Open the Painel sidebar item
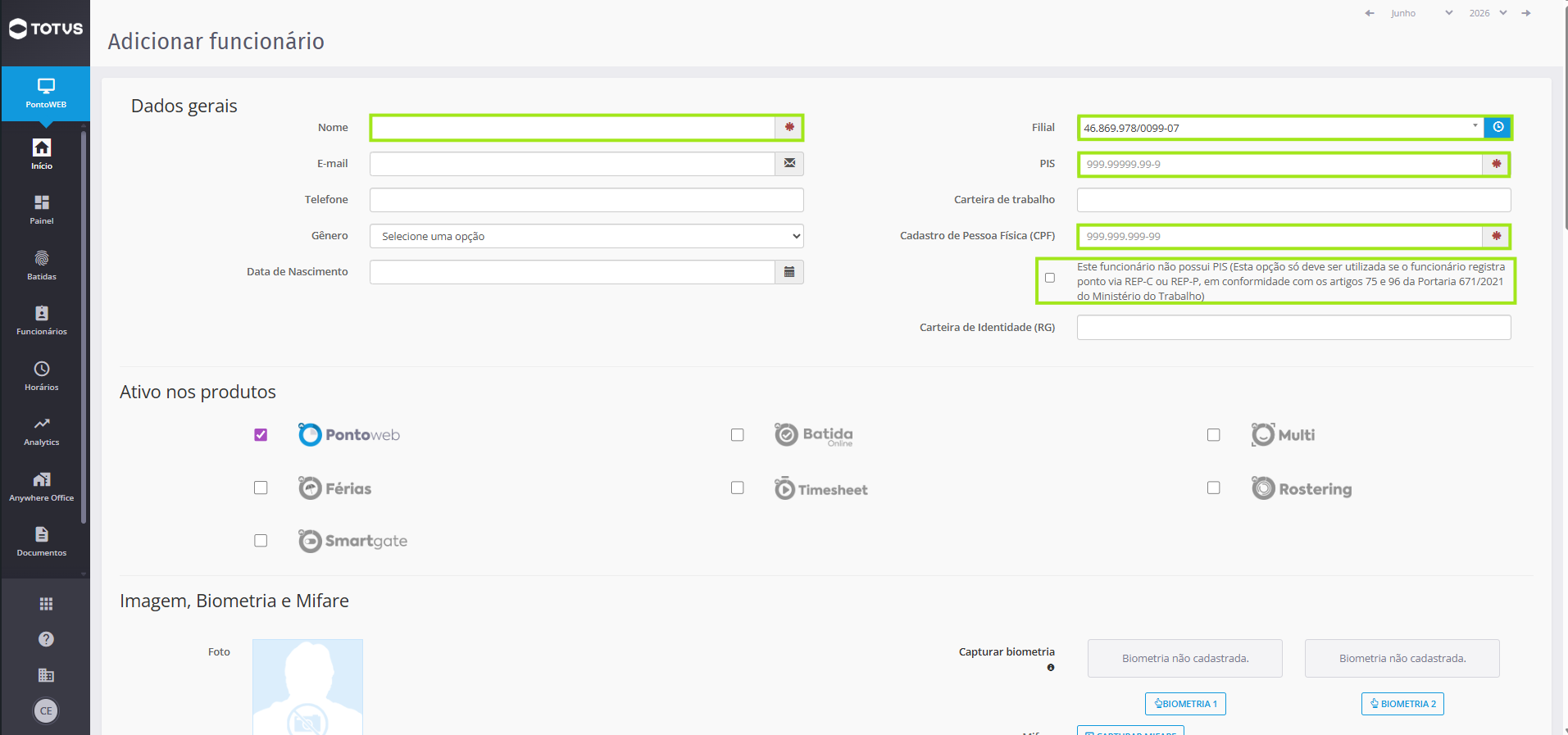 tap(42, 210)
